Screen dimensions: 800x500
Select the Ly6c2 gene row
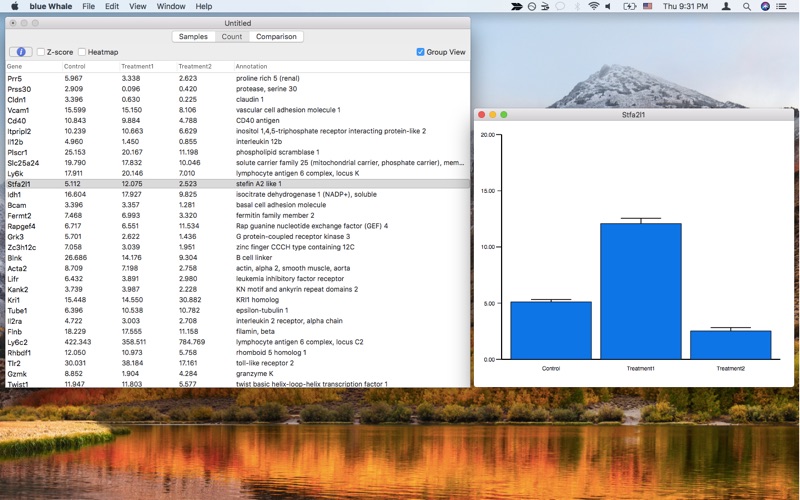pyautogui.click(x=238, y=342)
